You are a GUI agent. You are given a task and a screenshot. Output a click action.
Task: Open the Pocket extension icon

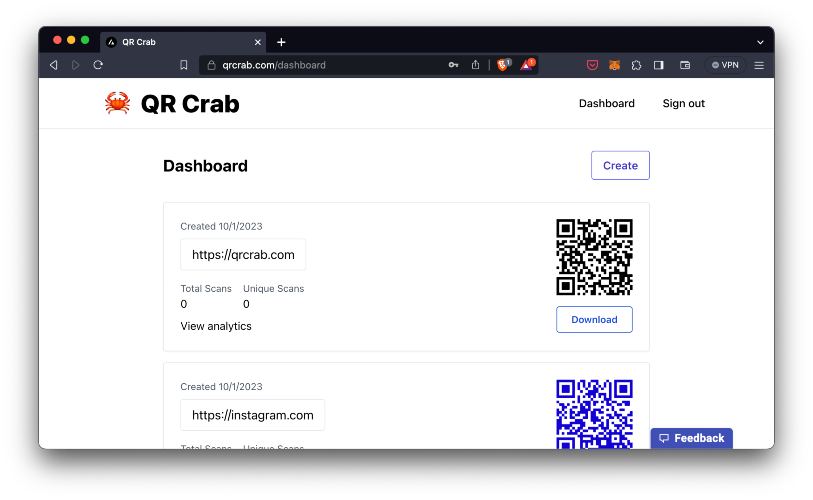[592, 65]
